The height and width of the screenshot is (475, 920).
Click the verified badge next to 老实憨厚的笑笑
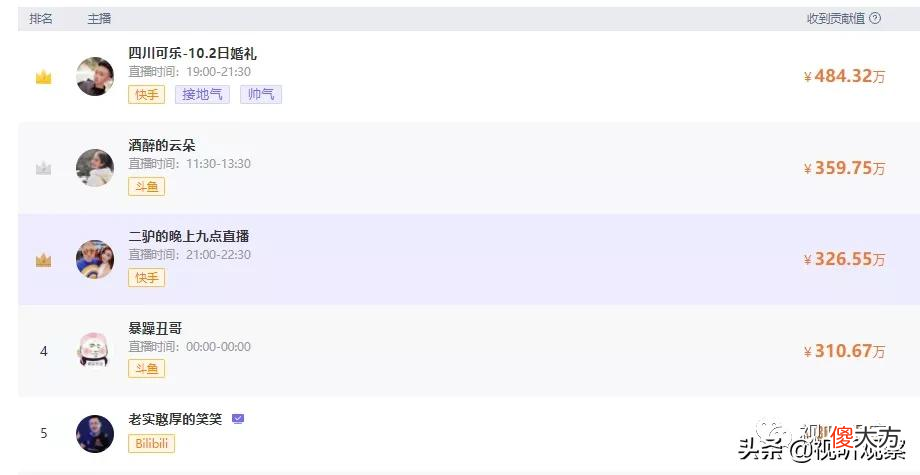[x=238, y=419]
